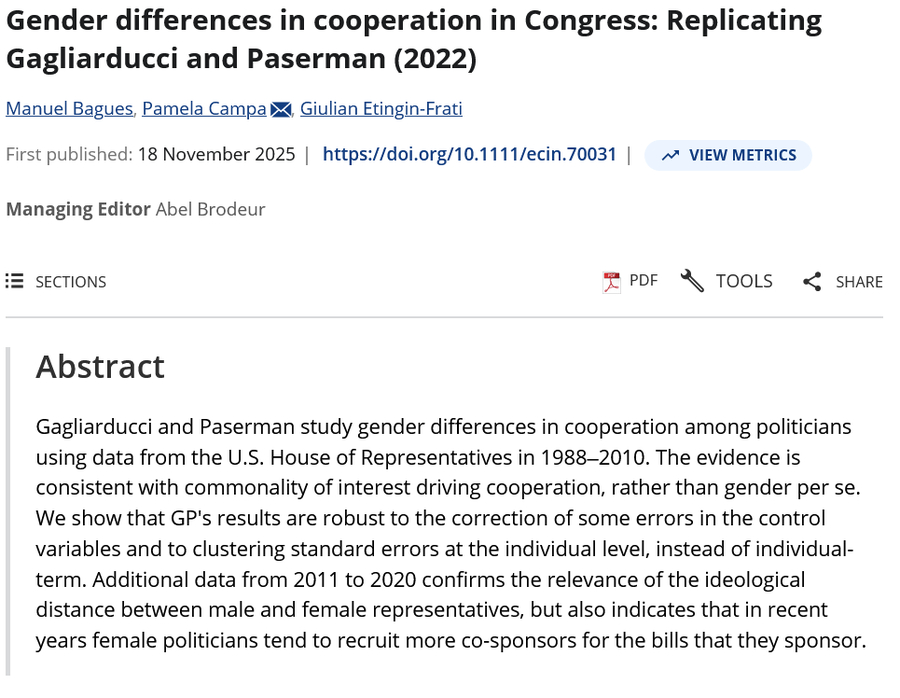Click the email envelope icon beside Pamela Campa
900x698 pixels.
[281, 109]
